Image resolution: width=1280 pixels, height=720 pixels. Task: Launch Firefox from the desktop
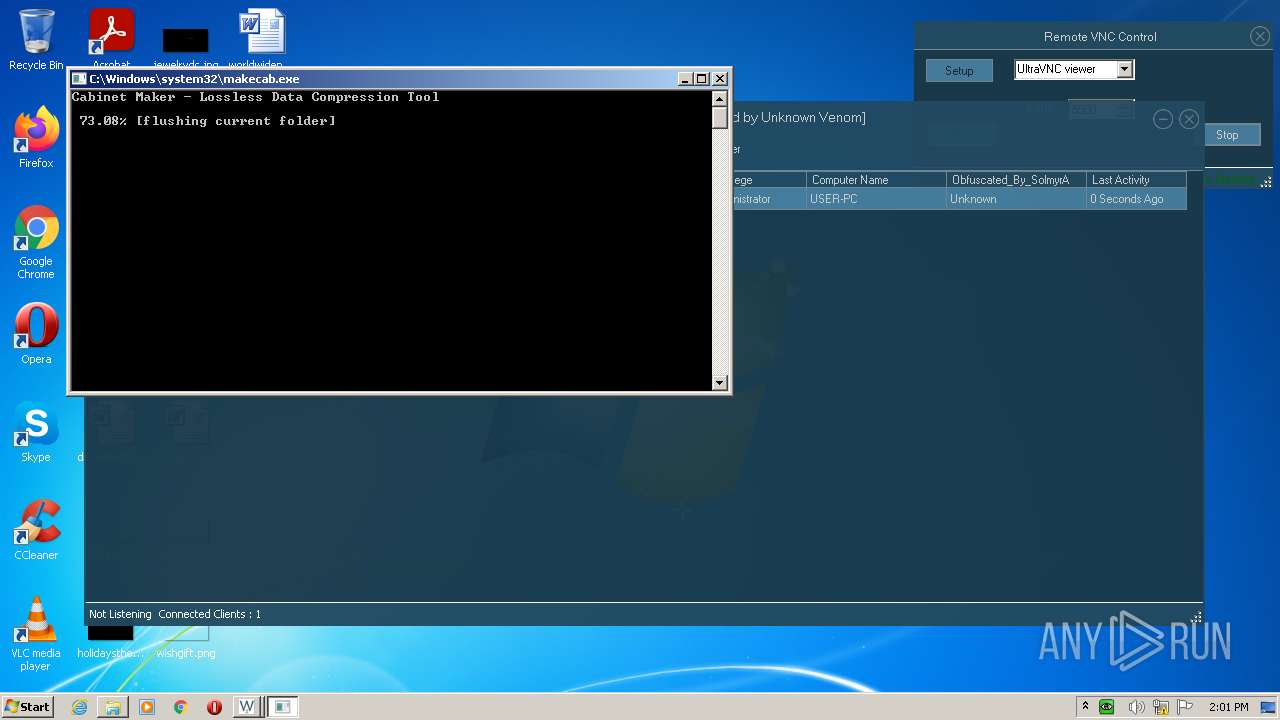pos(36,138)
